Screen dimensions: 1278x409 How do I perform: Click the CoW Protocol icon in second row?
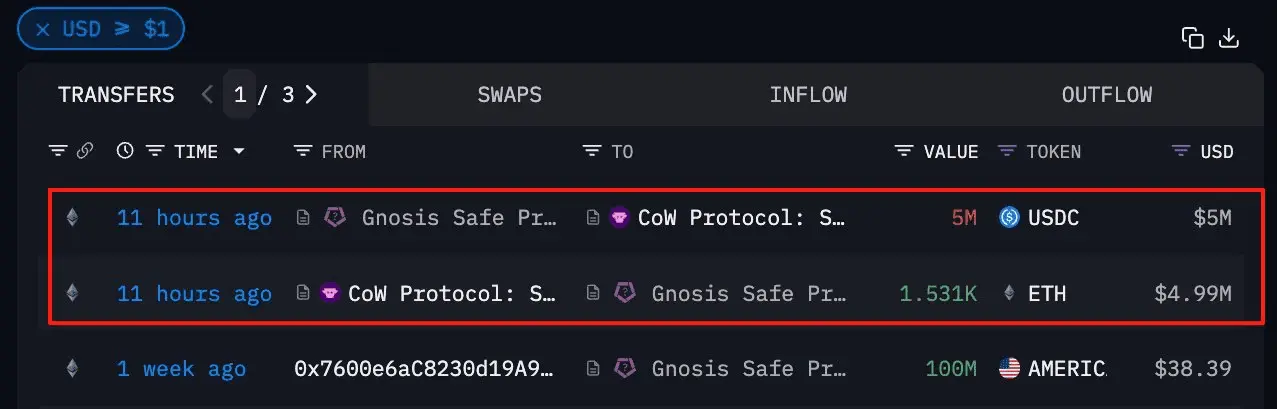click(x=330, y=293)
